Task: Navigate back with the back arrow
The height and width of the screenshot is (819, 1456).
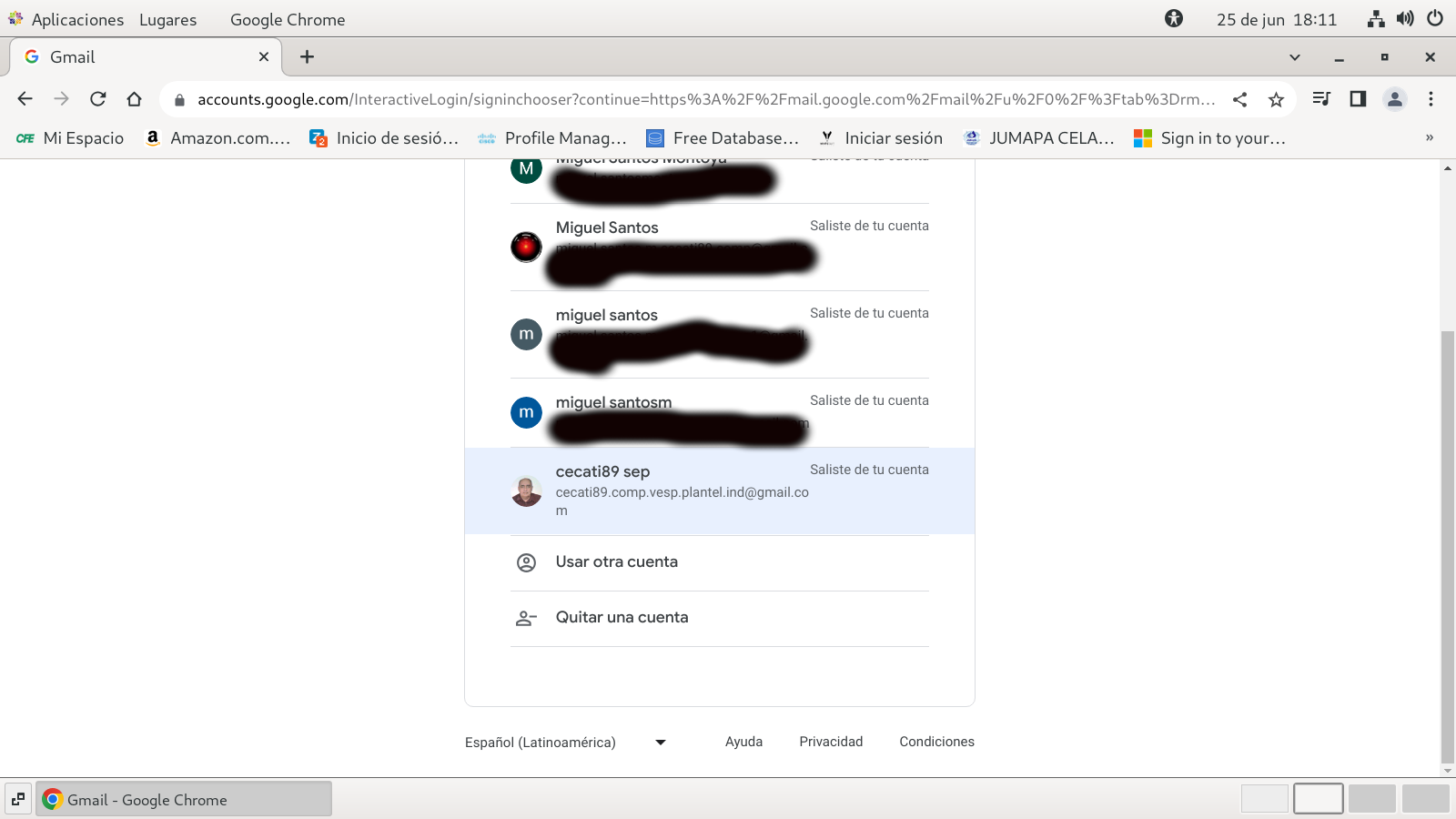Action: 25,99
